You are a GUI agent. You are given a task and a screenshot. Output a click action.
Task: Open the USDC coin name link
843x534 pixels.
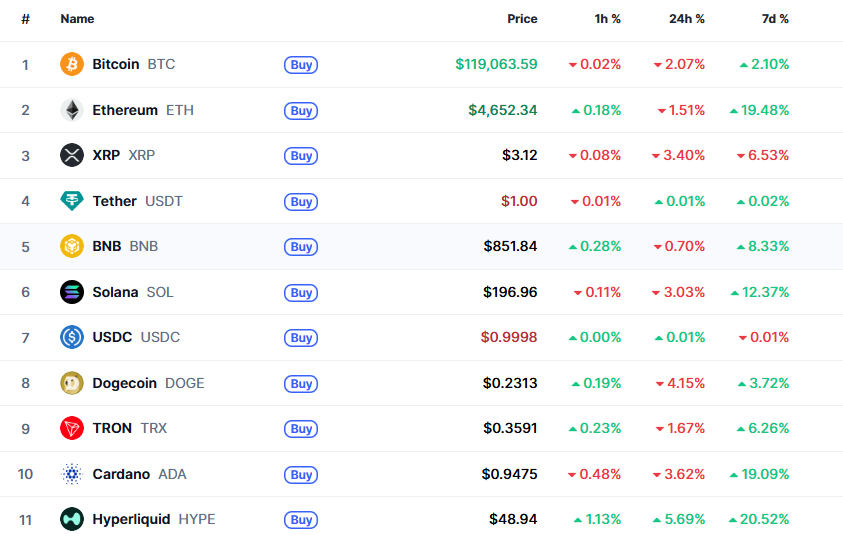[x=112, y=337]
